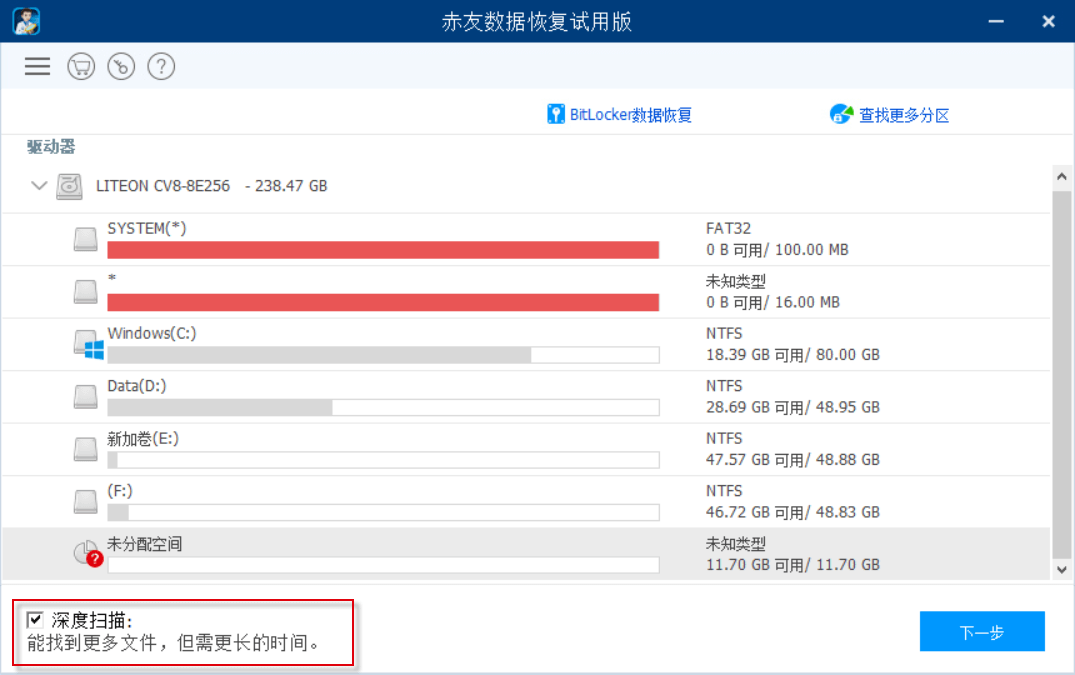The width and height of the screenshot is (1075, 675).
Task: Click the 新加卷(E:) usage bar
Action: (383, 460)
